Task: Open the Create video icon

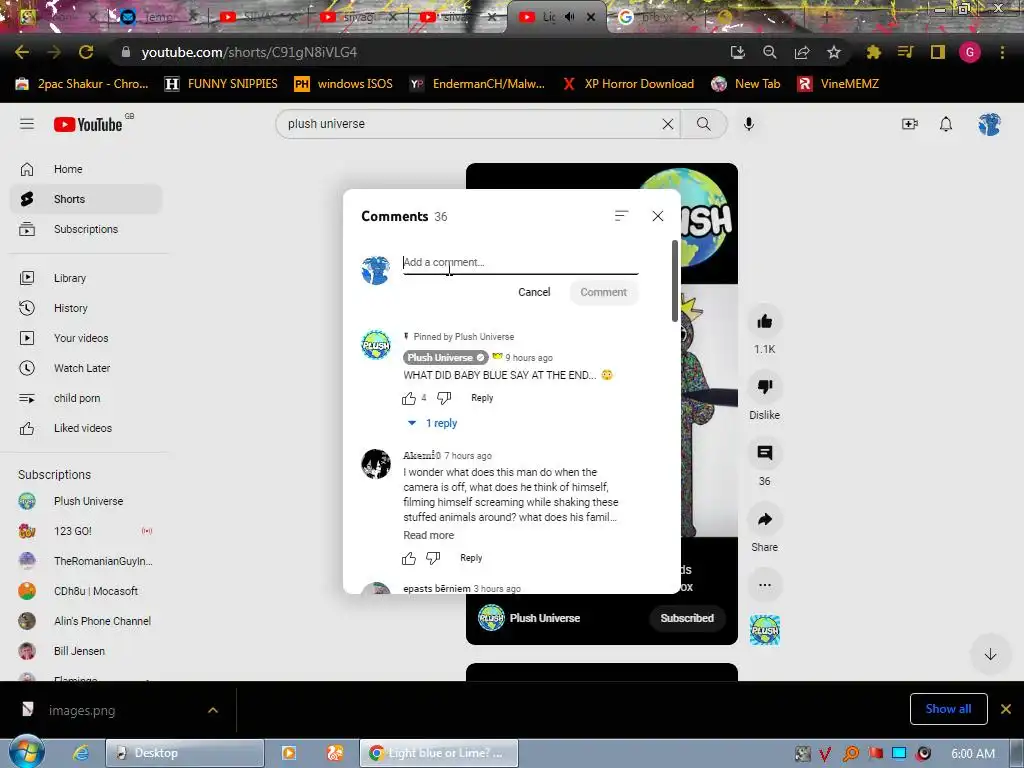Action: [x=910, y=124]
